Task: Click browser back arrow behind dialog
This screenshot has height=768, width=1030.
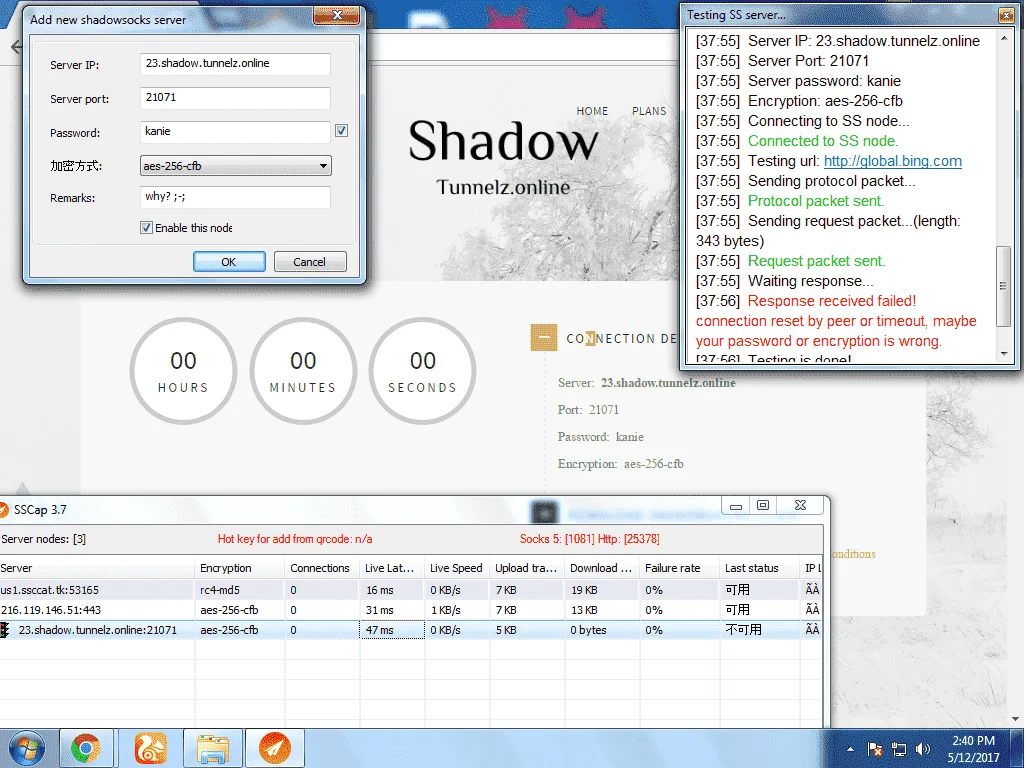Action: [x=16, y=47]
